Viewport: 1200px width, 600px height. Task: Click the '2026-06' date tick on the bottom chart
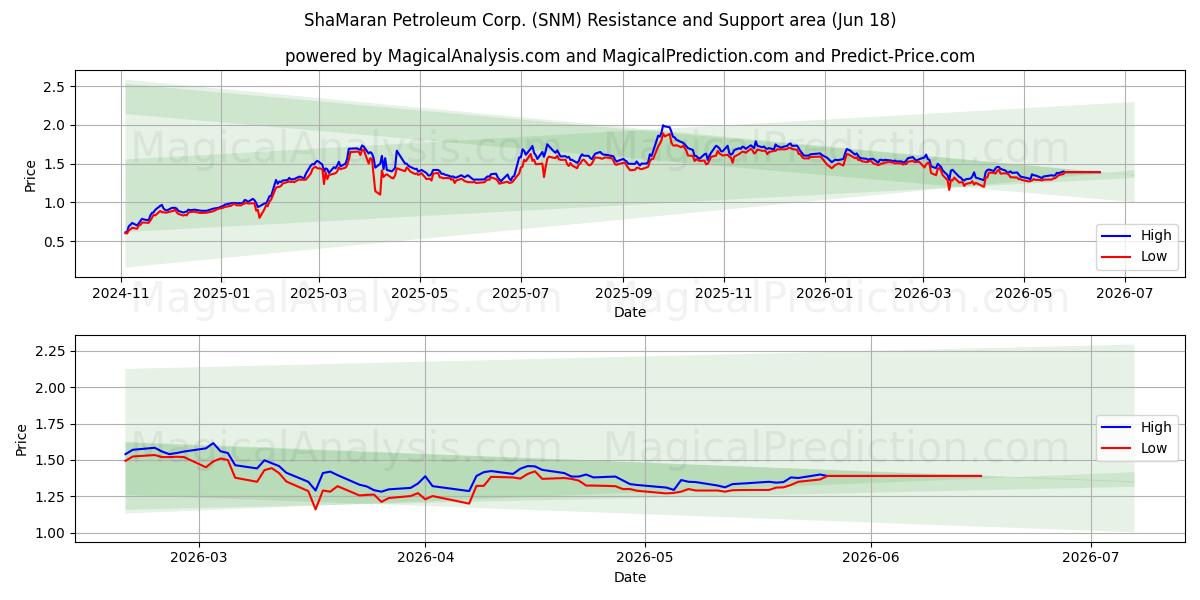871,556
